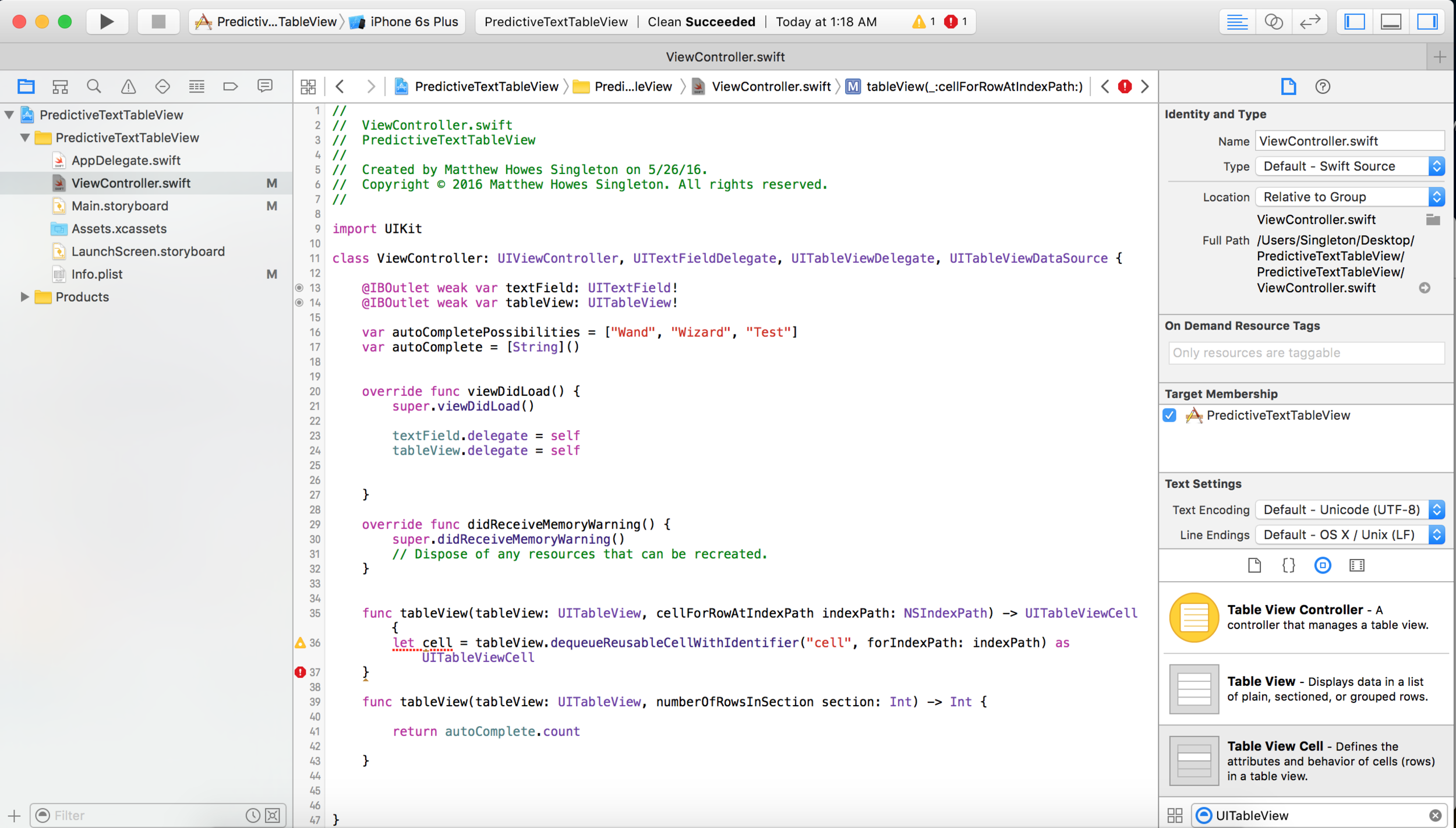Open the Report navigator

tap(265, 87)
